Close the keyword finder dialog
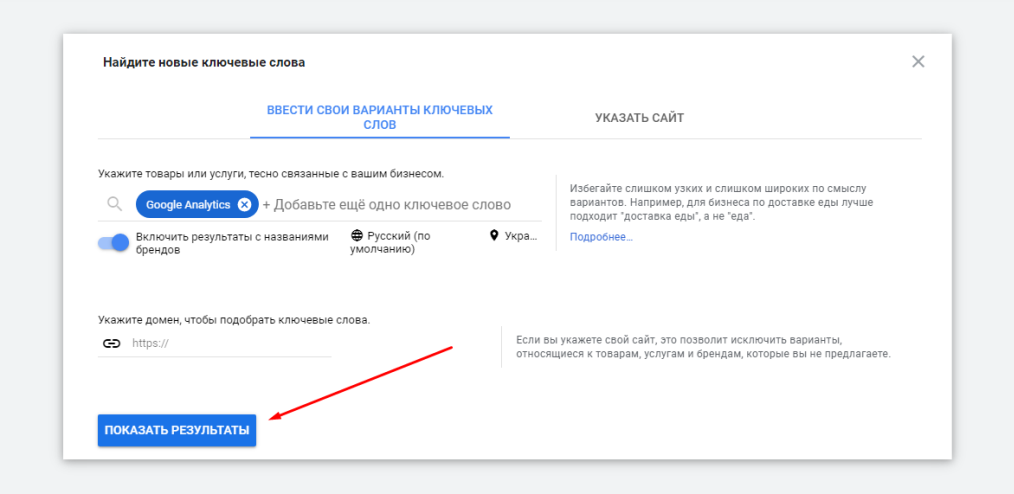 pos(918,62)
